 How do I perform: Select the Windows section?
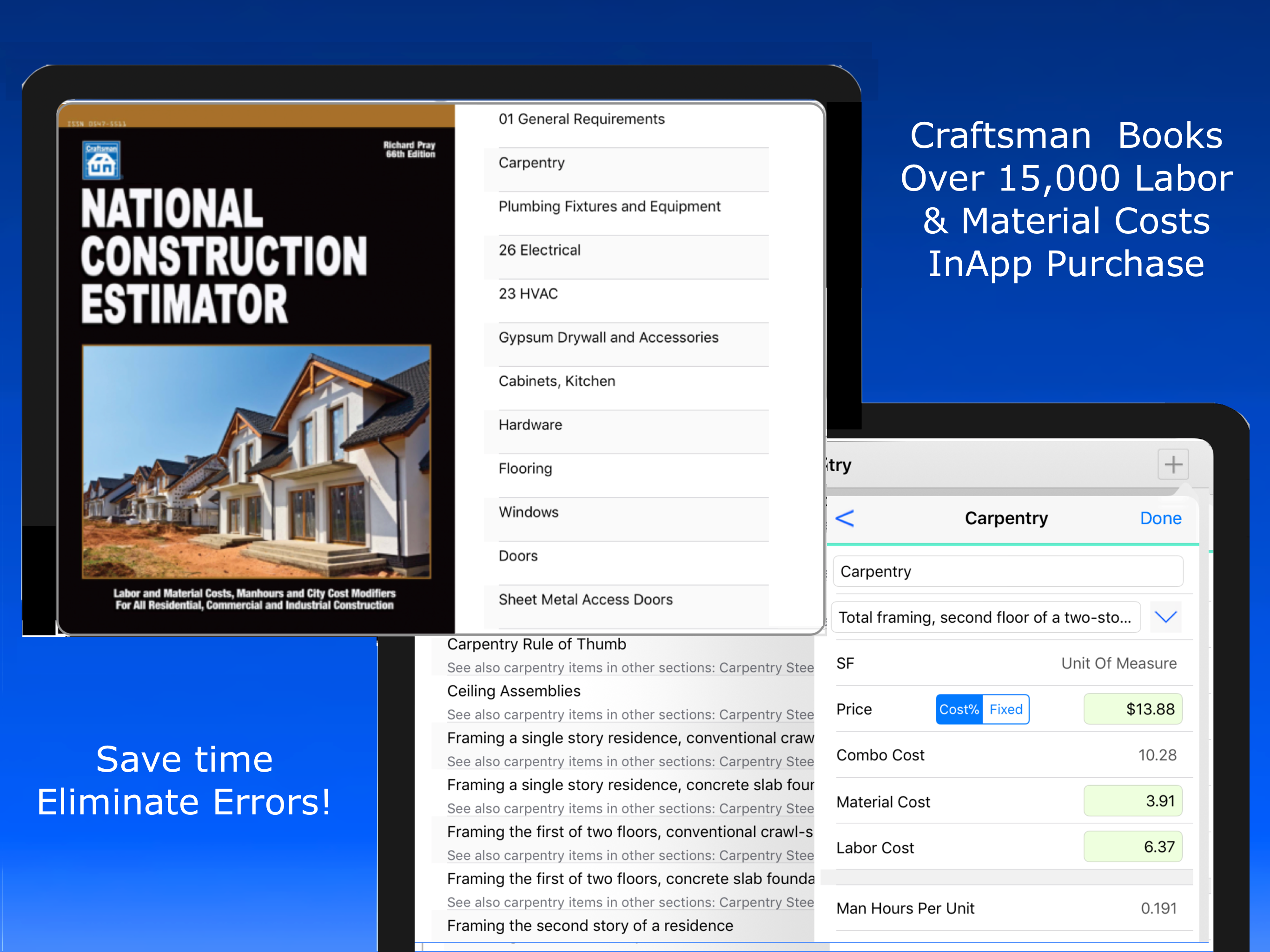(626, 518)
